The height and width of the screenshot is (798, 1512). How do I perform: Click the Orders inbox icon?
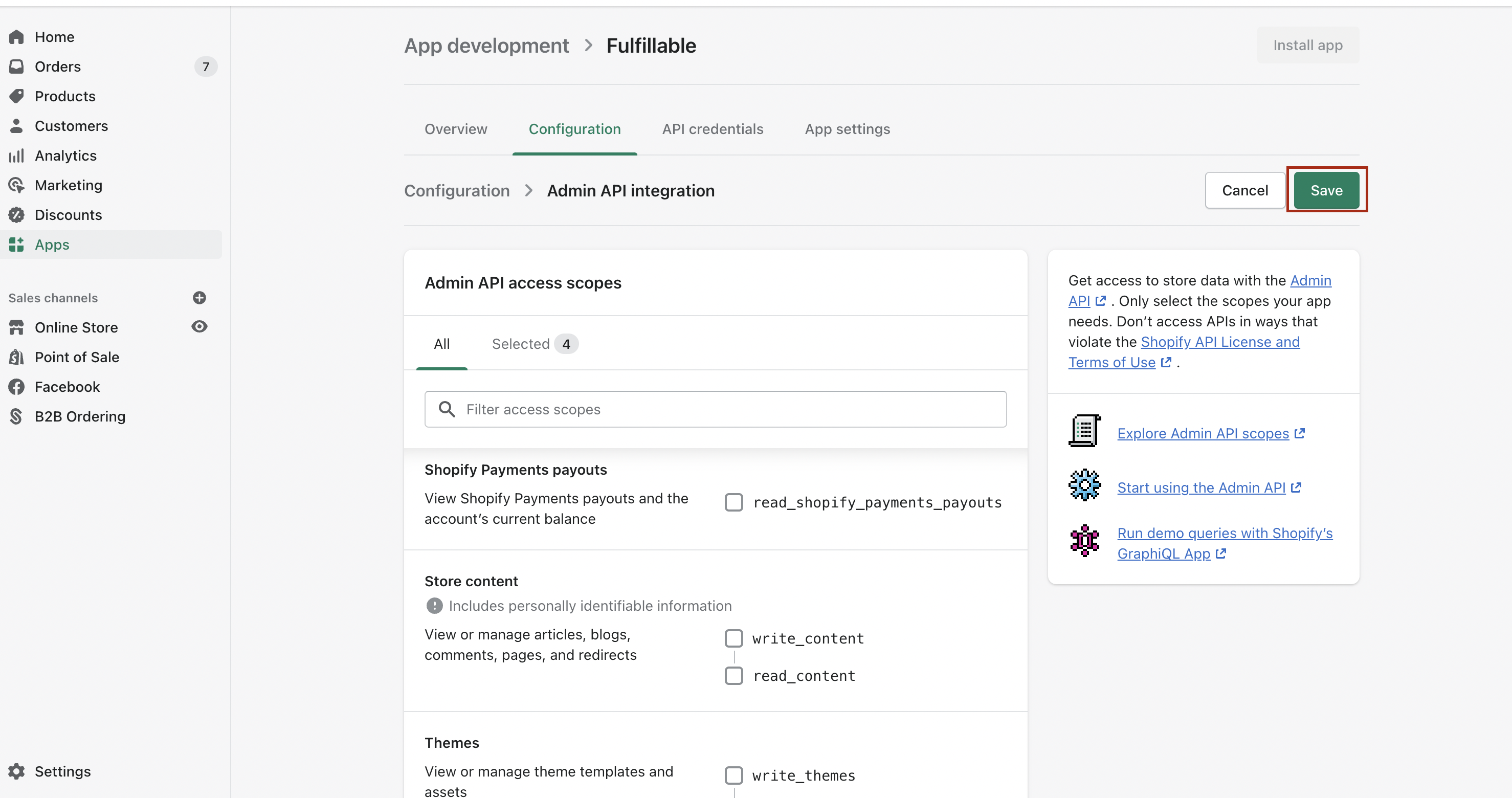tap(16, 66)
